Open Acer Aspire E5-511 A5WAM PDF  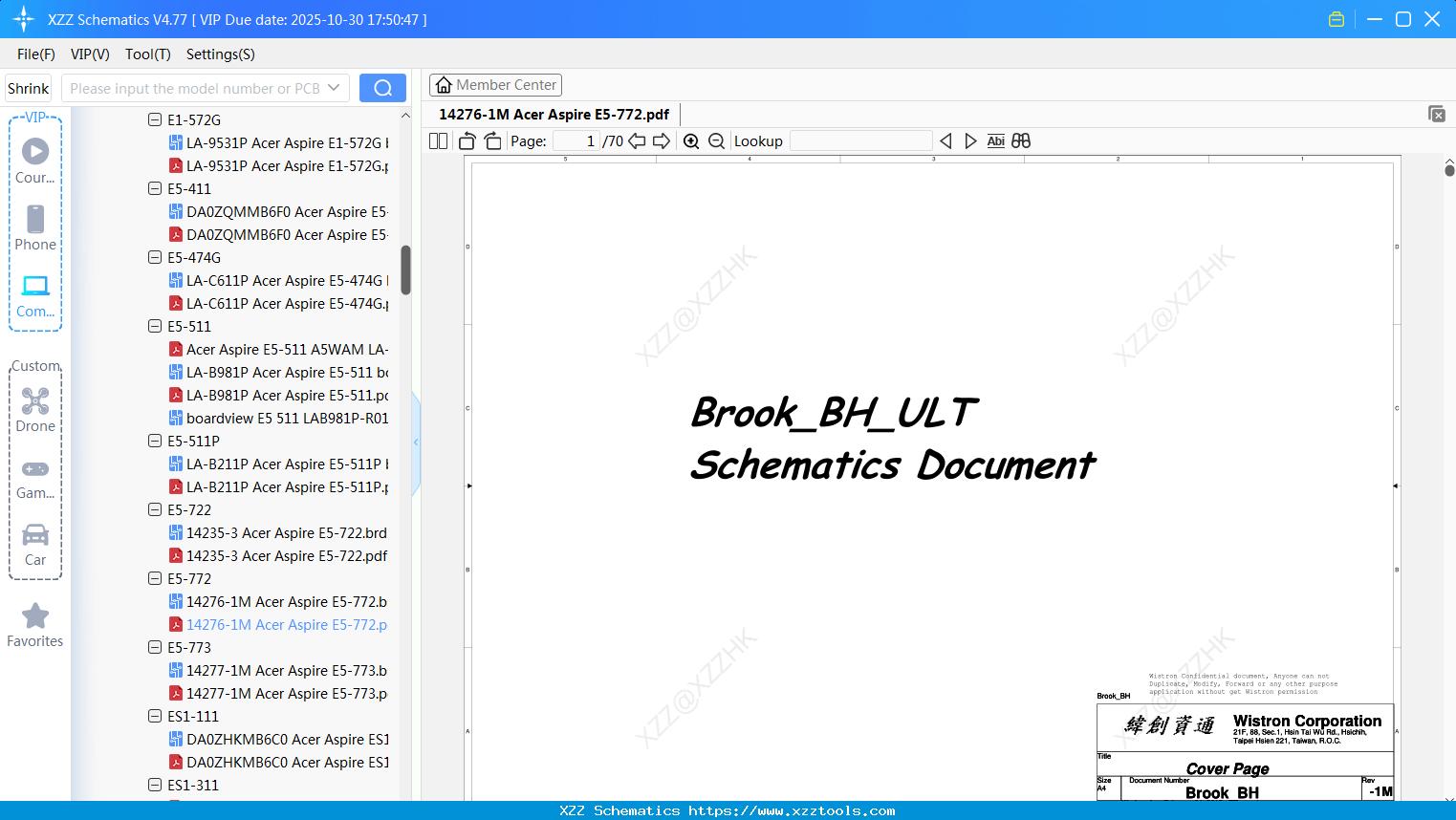pyautogui.click(x=278, y=350)
